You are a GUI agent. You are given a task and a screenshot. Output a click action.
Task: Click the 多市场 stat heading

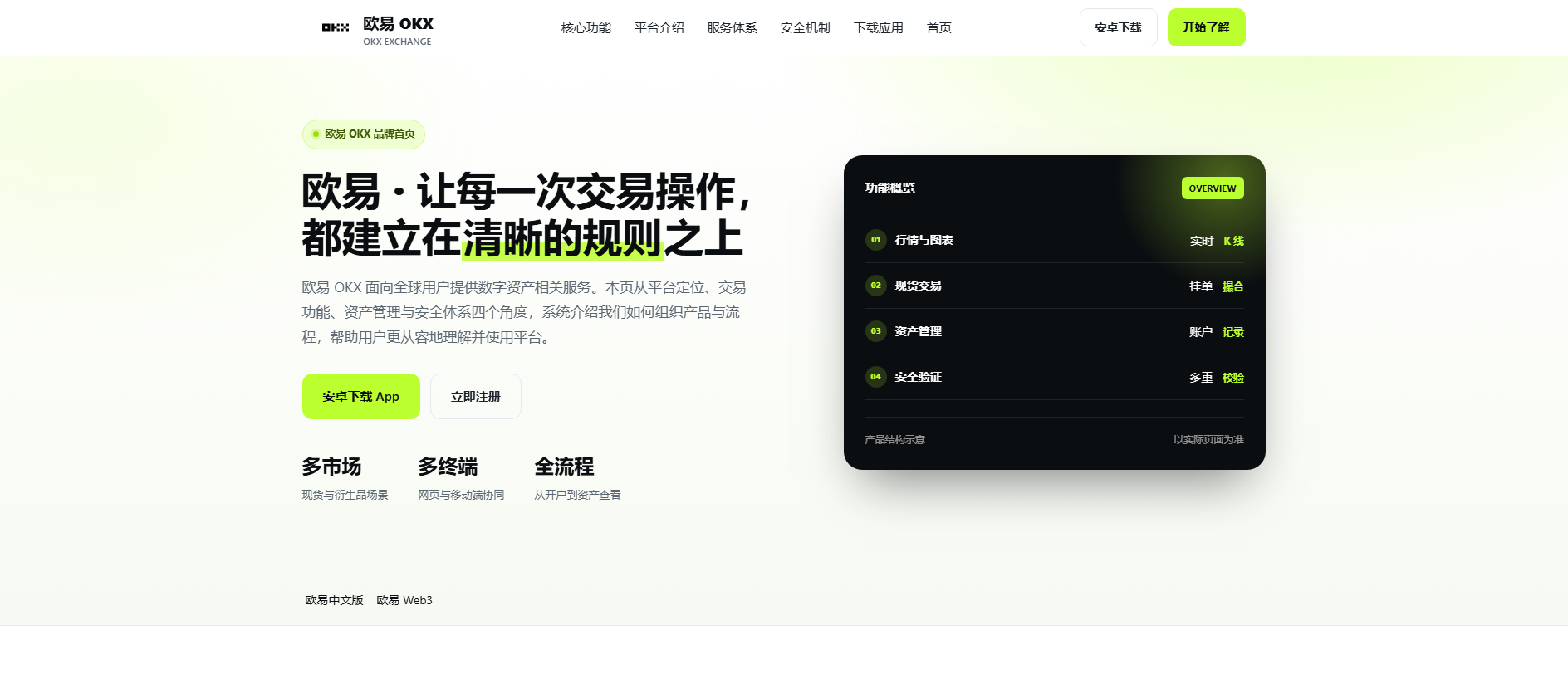pos(332,467)
